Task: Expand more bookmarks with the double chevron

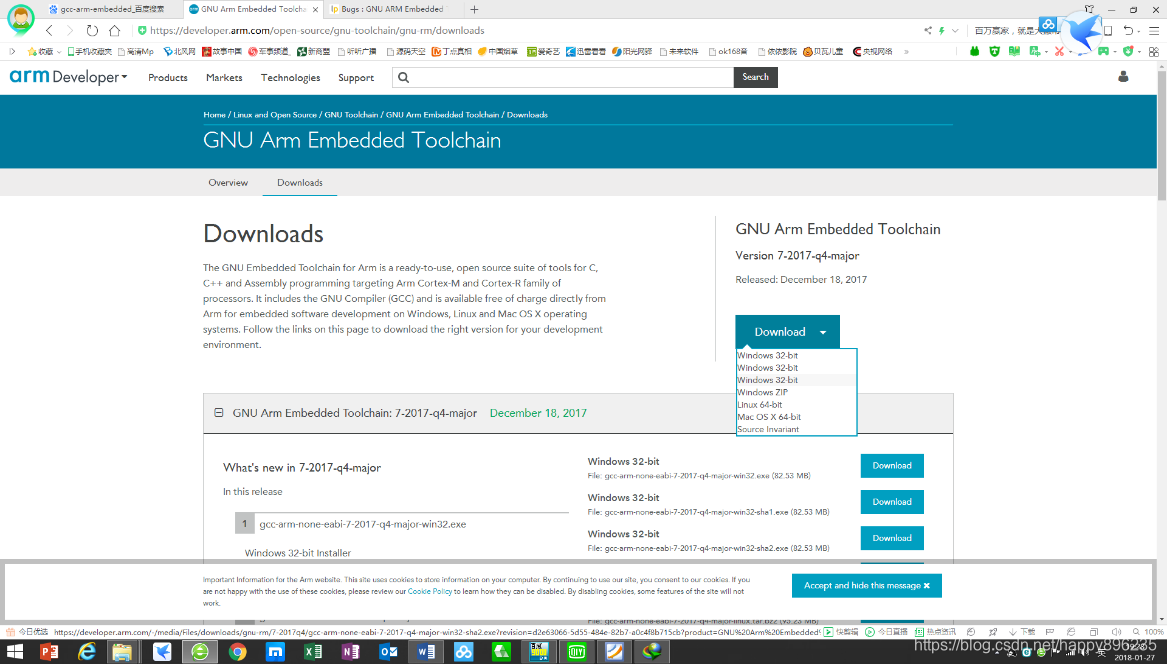Action: (906, 51)
